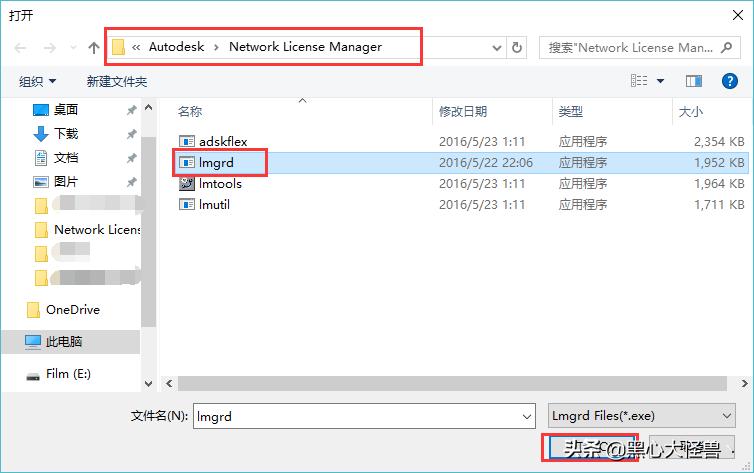This screenshot has height=473, width=754.
Task: Go forward with the forward arrow
Action: click(x=50, y=48)
